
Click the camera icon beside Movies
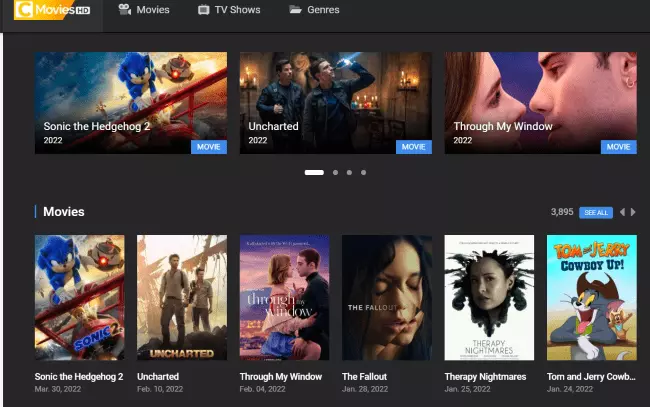(124, 9)
